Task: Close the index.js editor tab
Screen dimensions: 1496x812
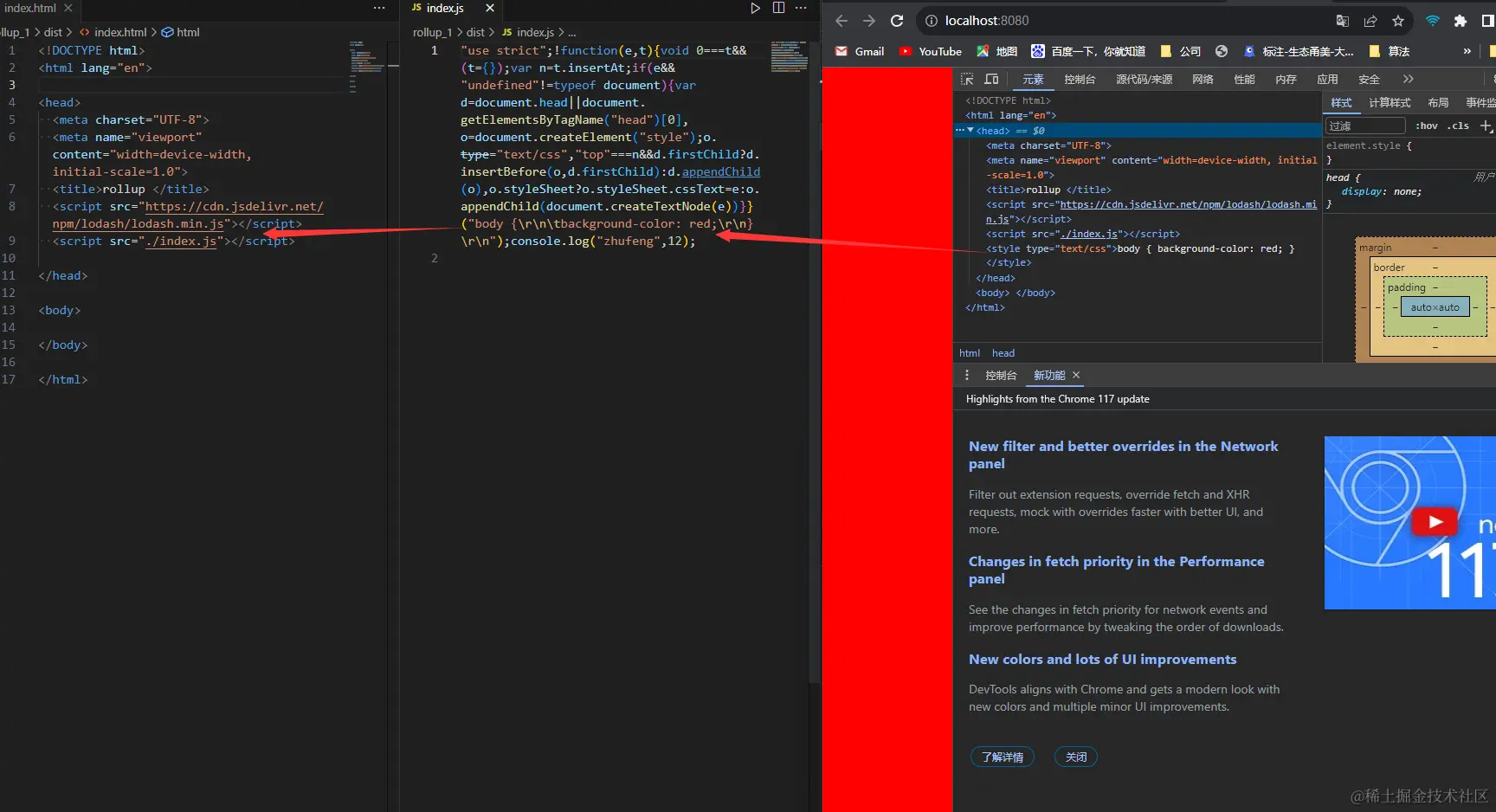Action: coord(490,8)
